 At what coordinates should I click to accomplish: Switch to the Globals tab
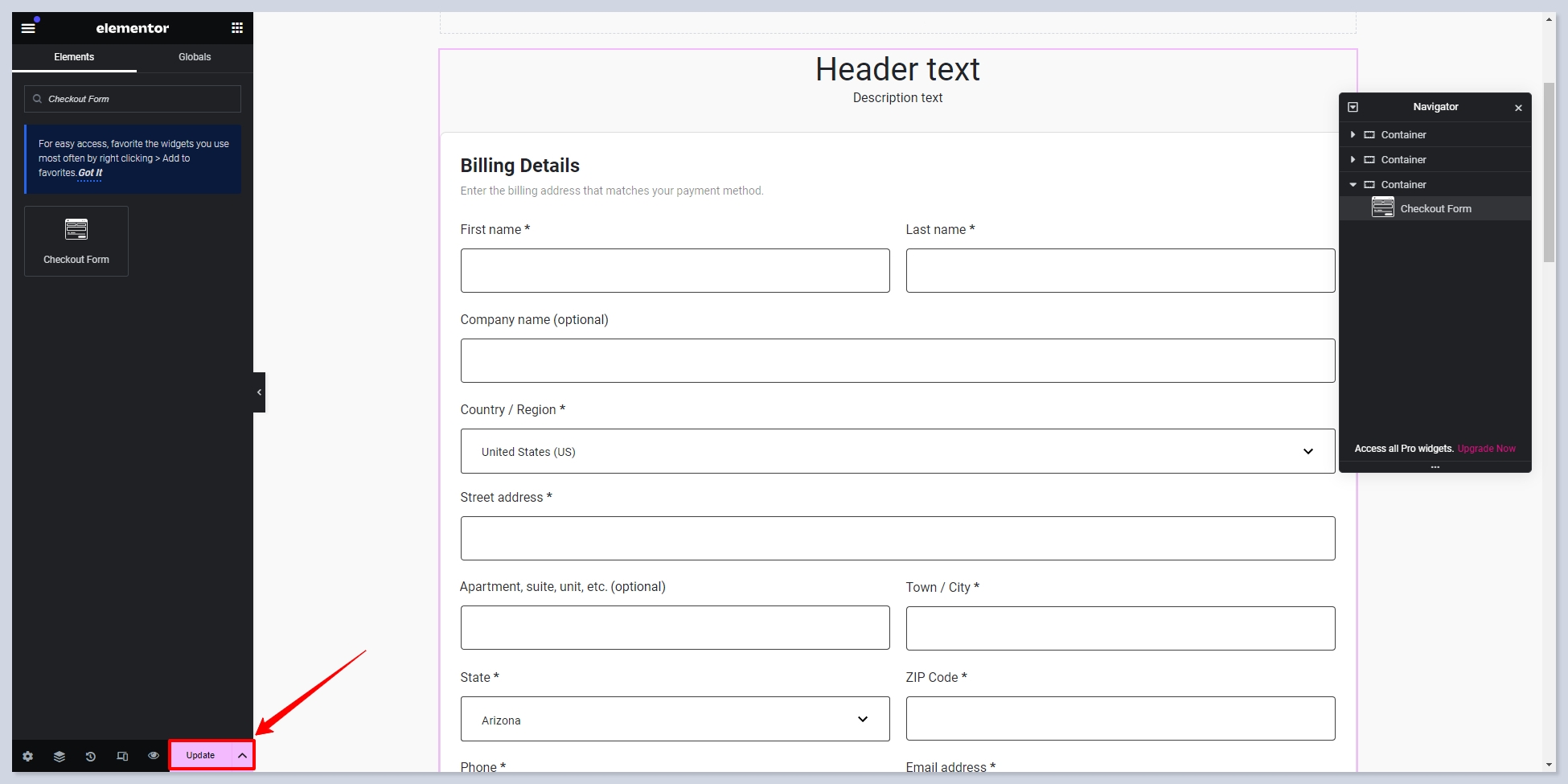[x=195, y=57]
